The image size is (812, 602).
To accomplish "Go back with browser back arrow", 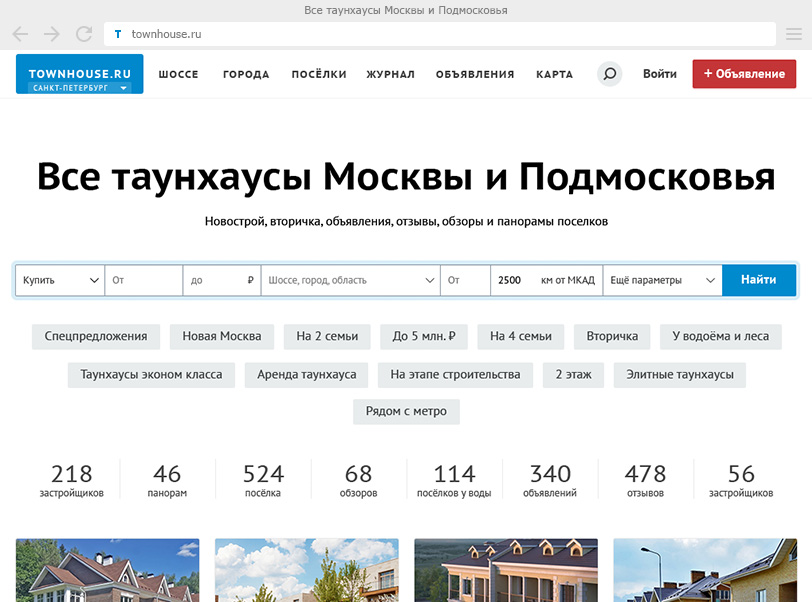I will tap(20, 34).
